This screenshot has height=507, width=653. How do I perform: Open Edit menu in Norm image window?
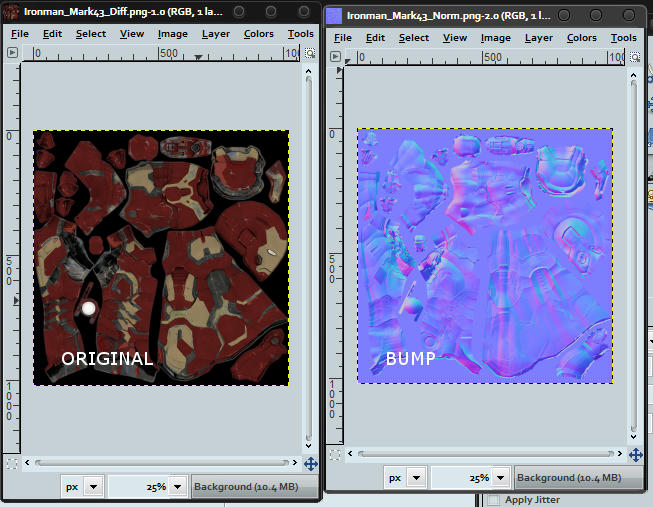coord(375,38)
